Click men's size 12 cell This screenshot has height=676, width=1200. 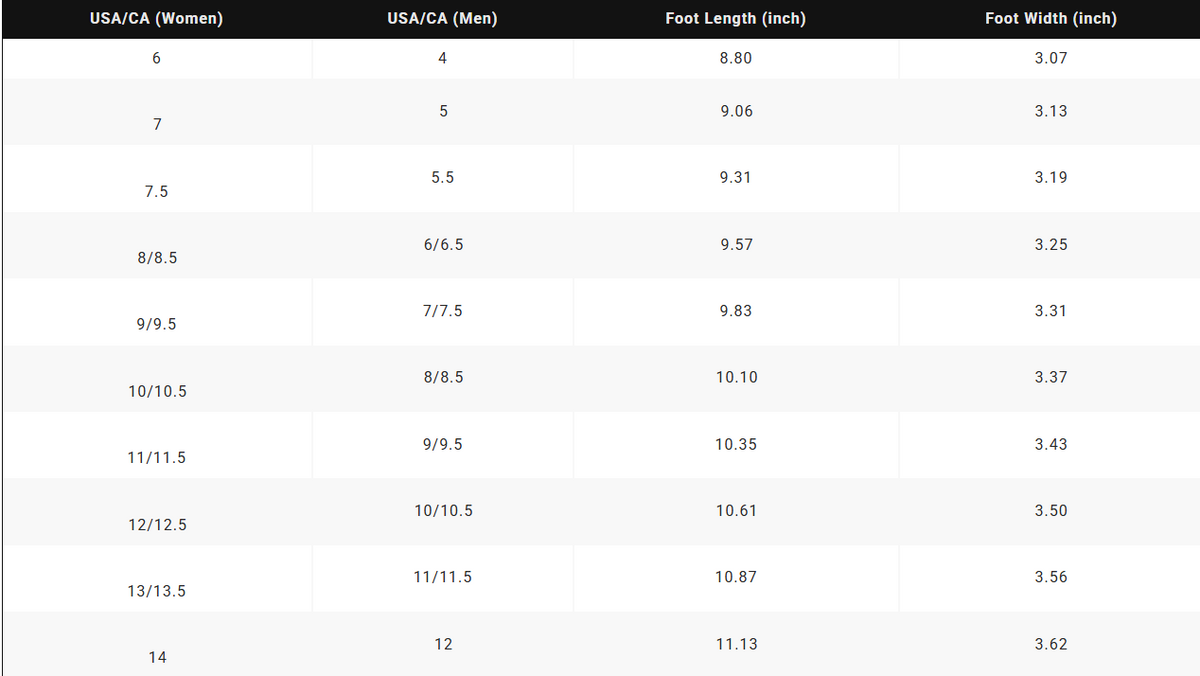443,644
